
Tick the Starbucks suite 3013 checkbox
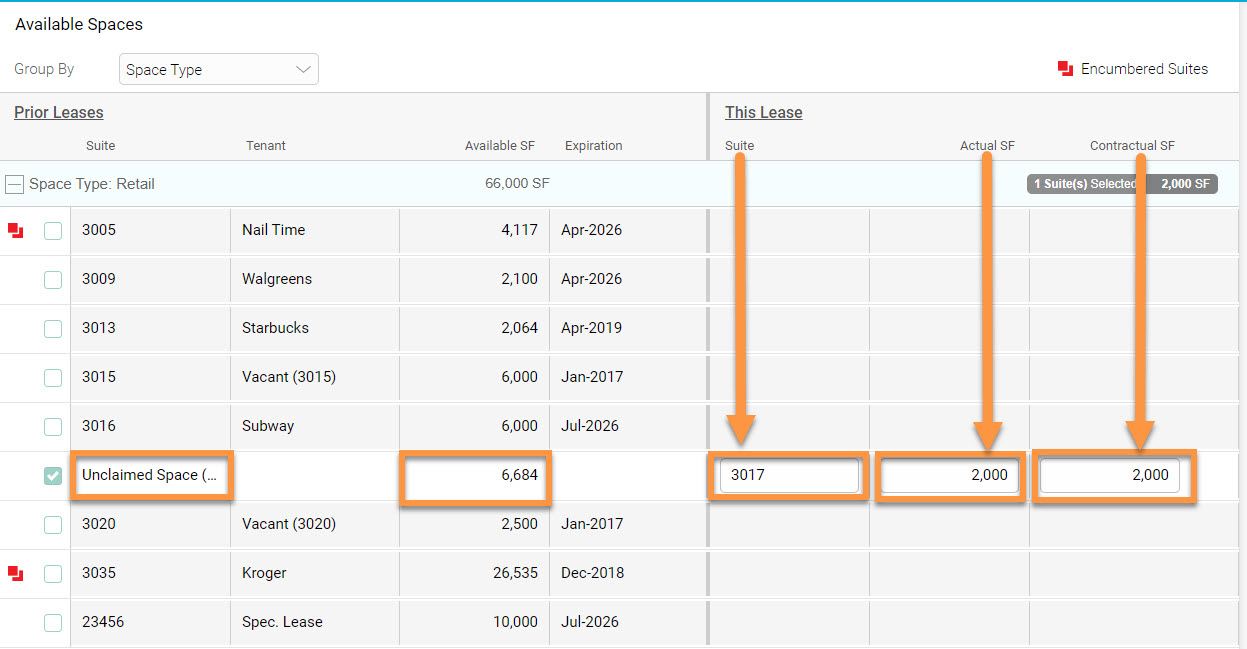click(53, 329)
